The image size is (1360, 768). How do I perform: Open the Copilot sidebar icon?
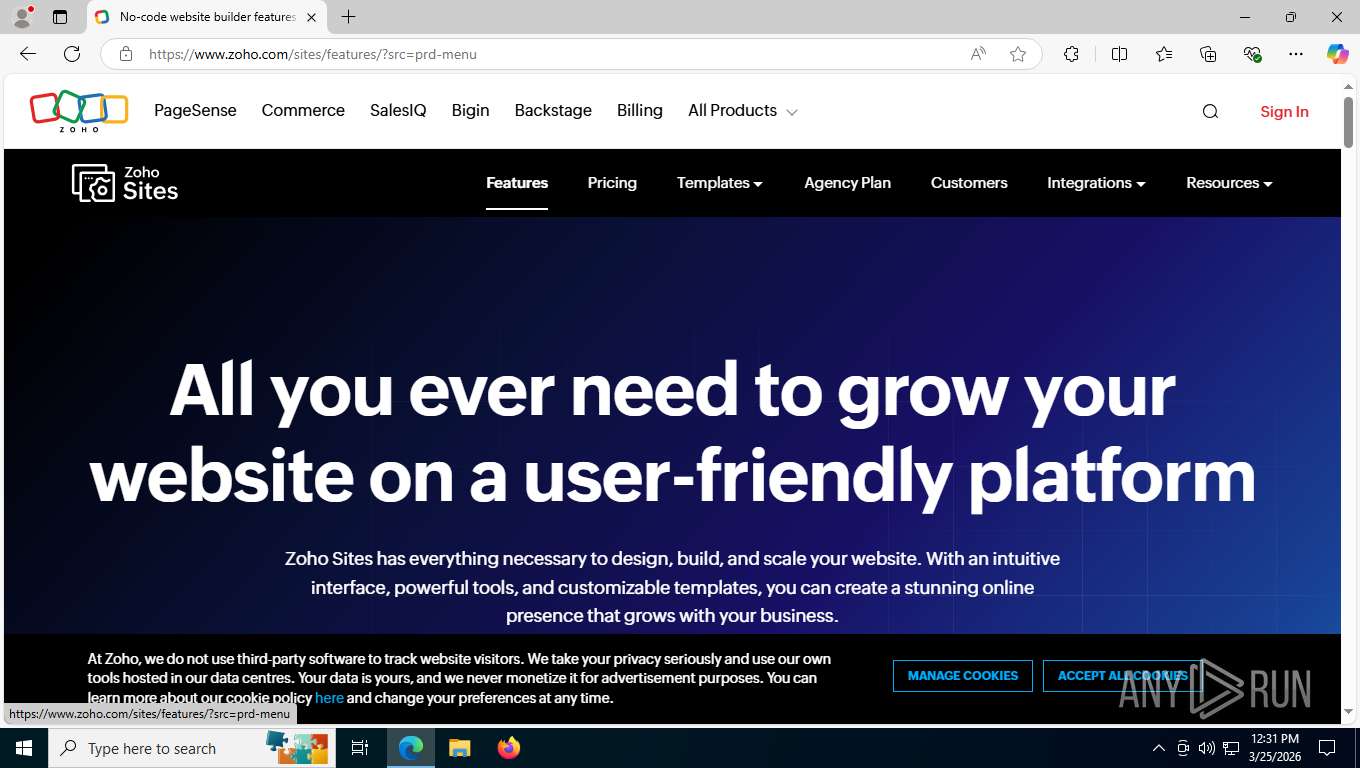point(1337,54)
